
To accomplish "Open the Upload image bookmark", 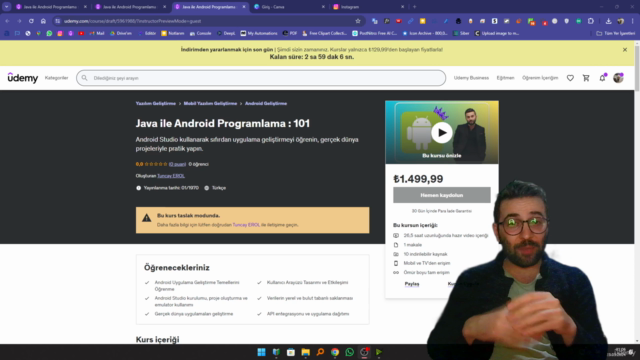I will tap(497, 33).
